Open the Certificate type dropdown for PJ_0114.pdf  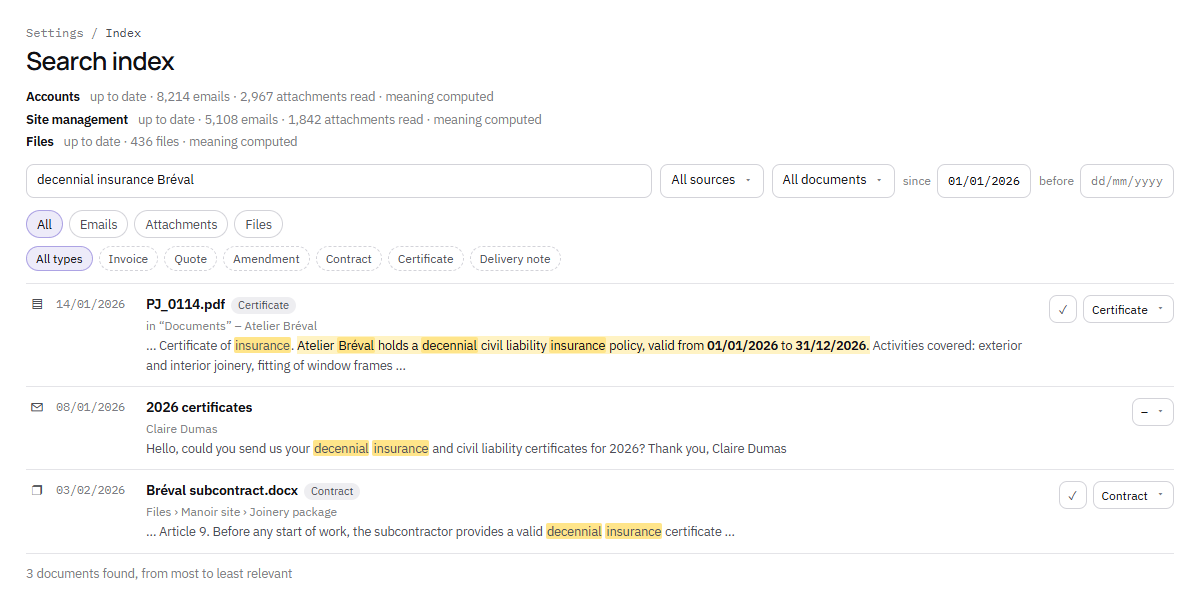click(1128, 309)
